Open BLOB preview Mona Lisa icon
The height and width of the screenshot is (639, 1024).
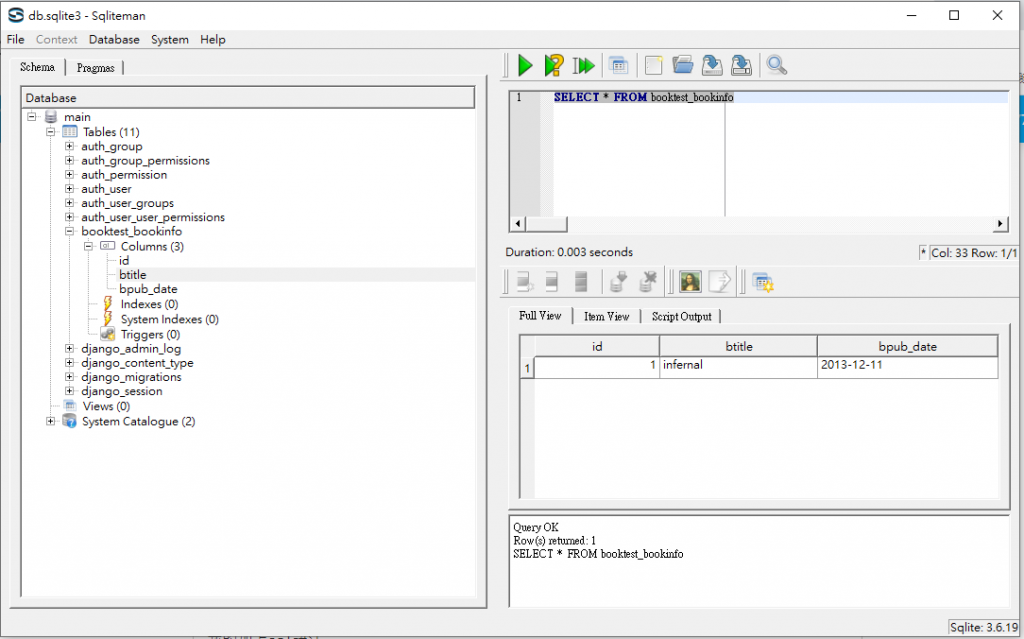coord(690,282)
